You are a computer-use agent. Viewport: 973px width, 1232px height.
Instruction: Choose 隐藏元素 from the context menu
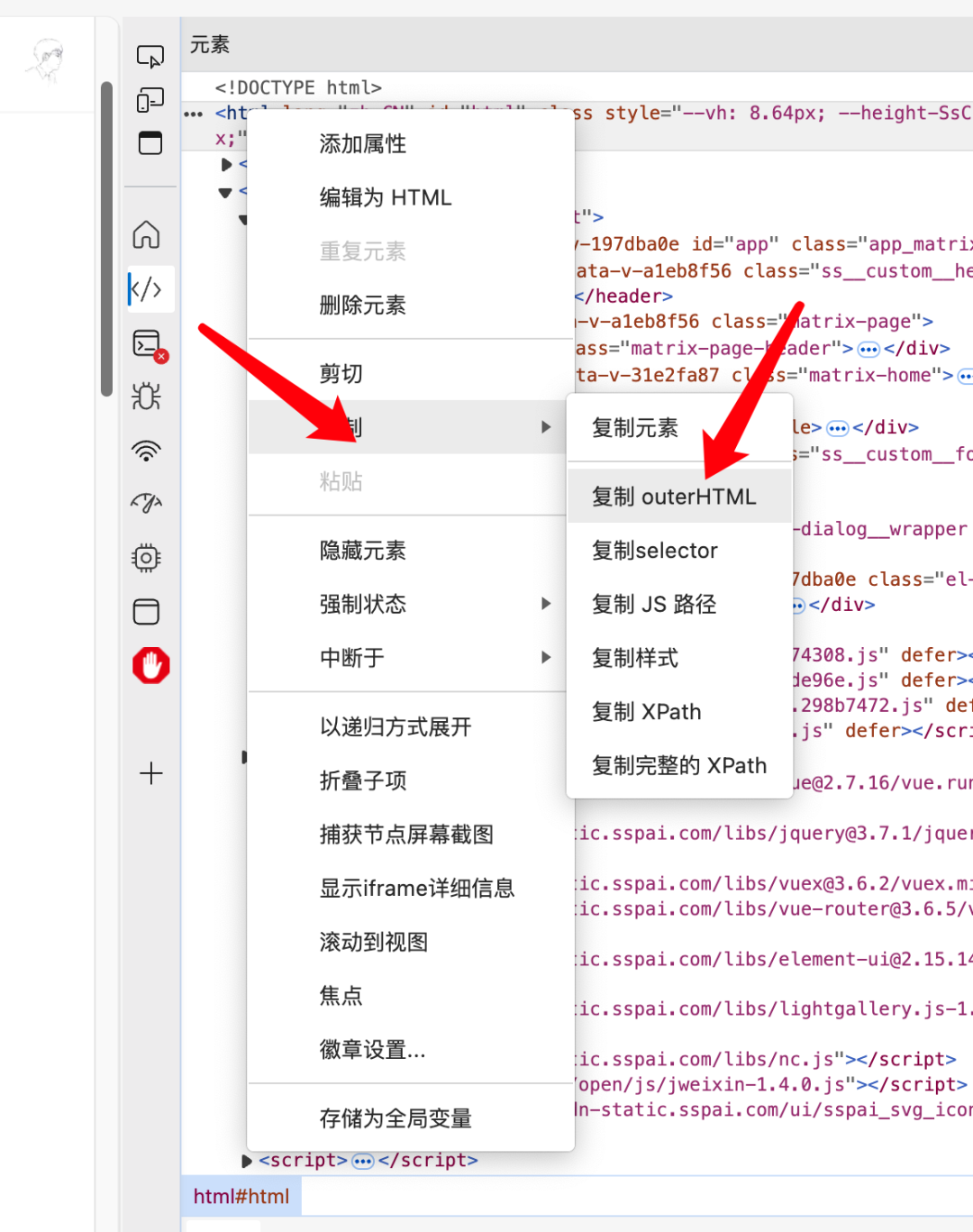tap(411, 551)
